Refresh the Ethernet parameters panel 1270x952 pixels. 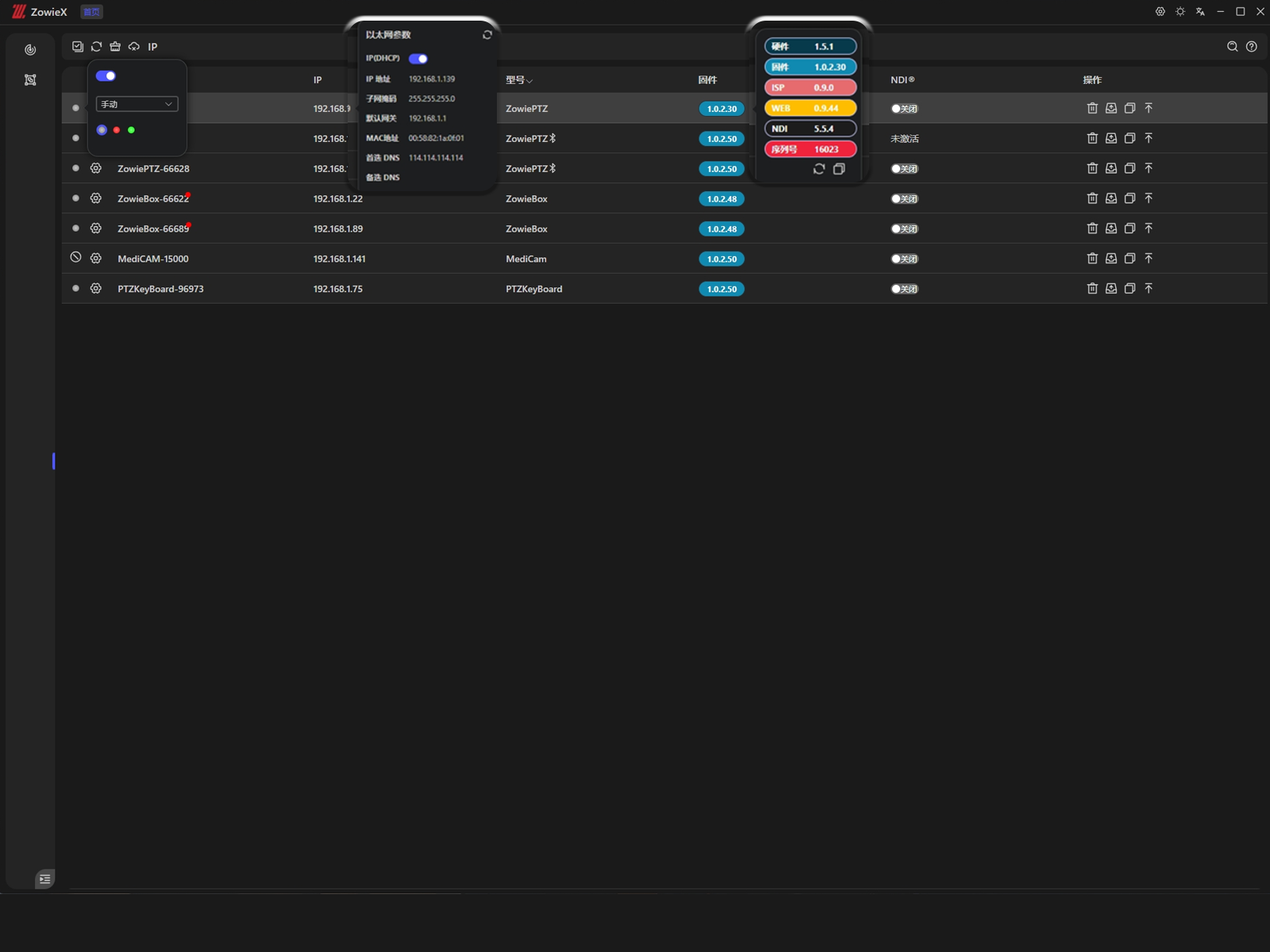[487, 35]
